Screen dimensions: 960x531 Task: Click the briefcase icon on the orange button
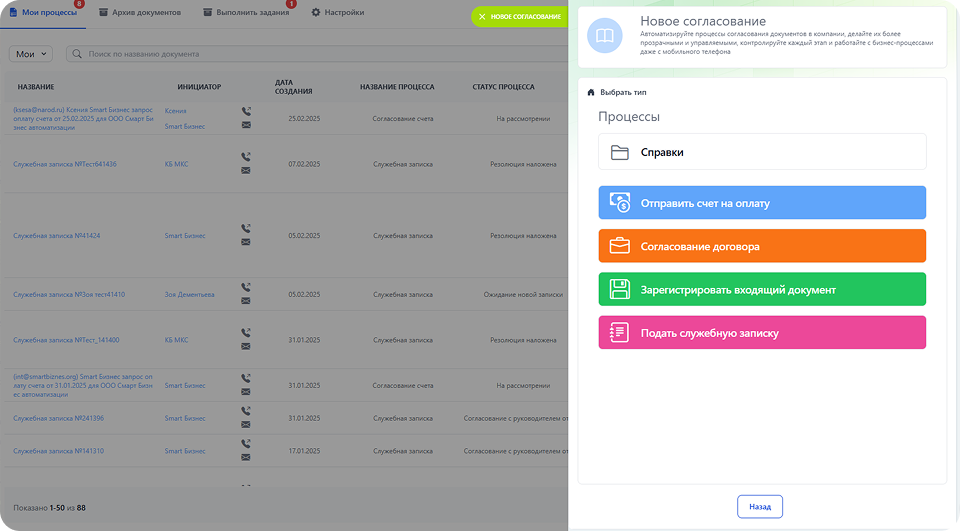pyautogui.click(x=620, y=246)
